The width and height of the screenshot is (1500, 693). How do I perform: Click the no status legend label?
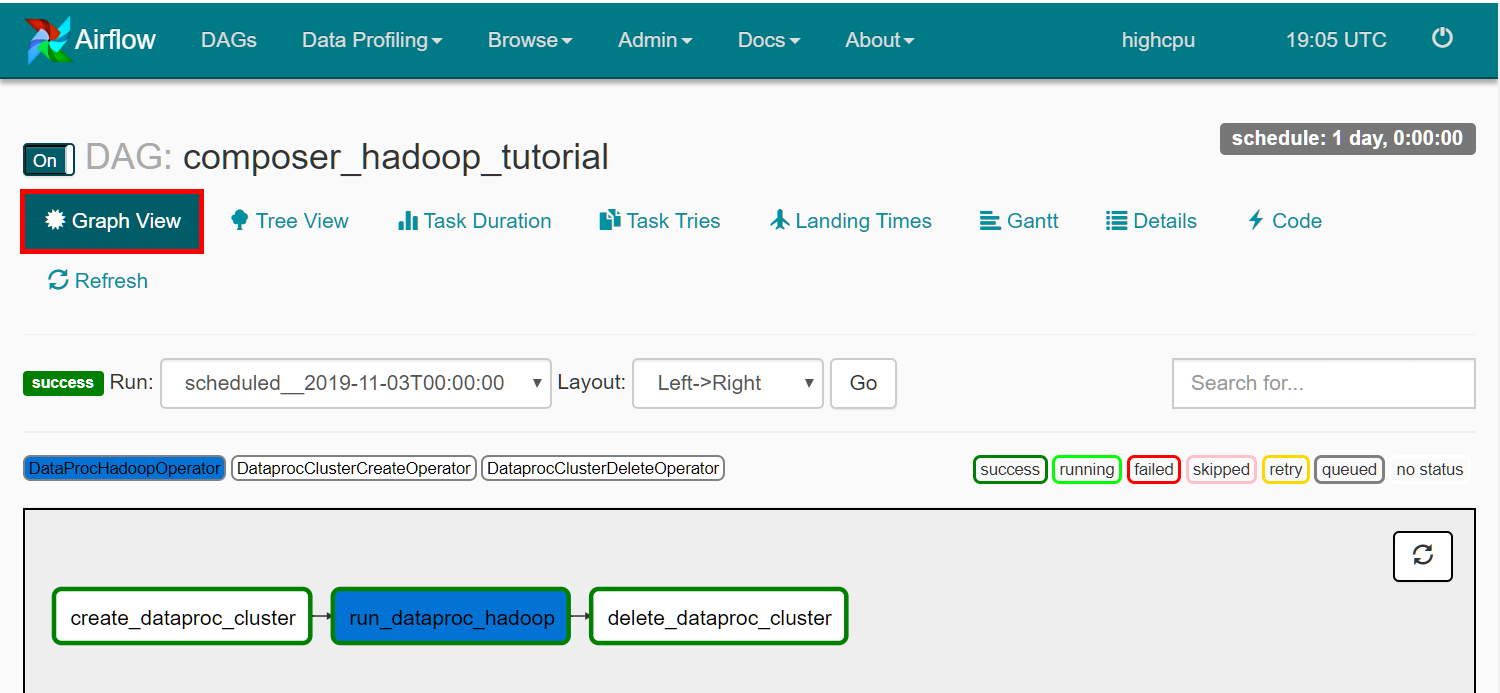tap(1430, 469)
